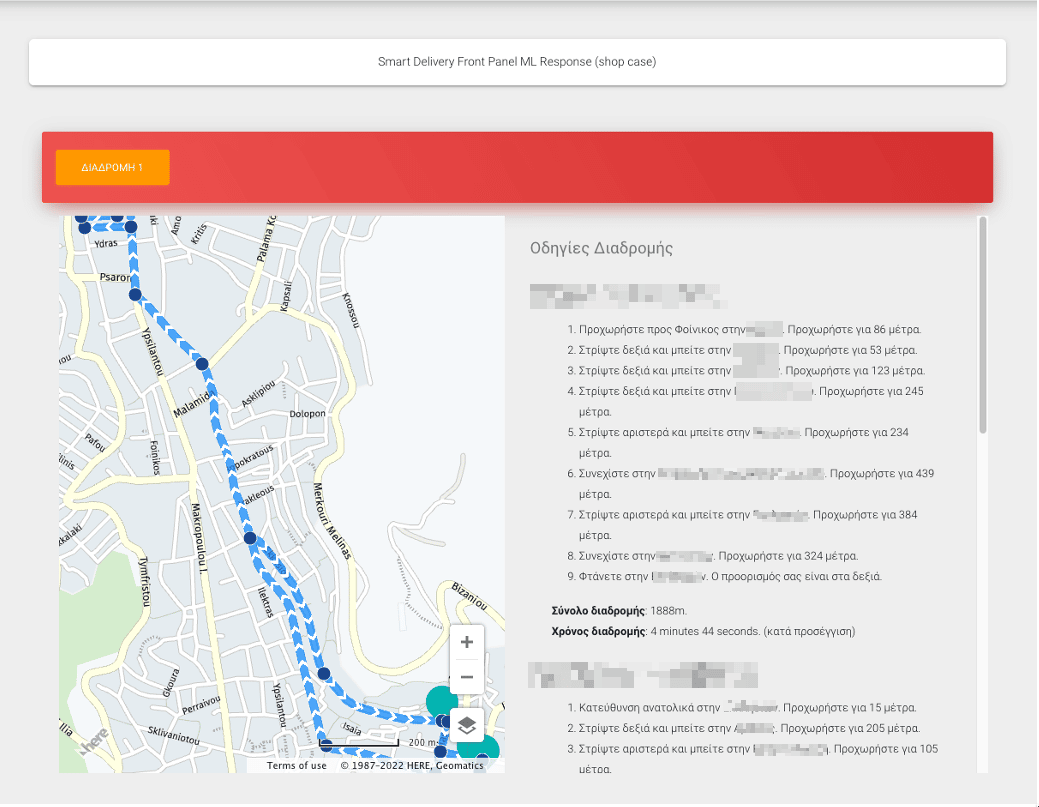Select the step with 439 μέτρα distance
Image resolution: width=1039 pixels, height=807 pixels.
pyautogui.click(x=756, y=474)
